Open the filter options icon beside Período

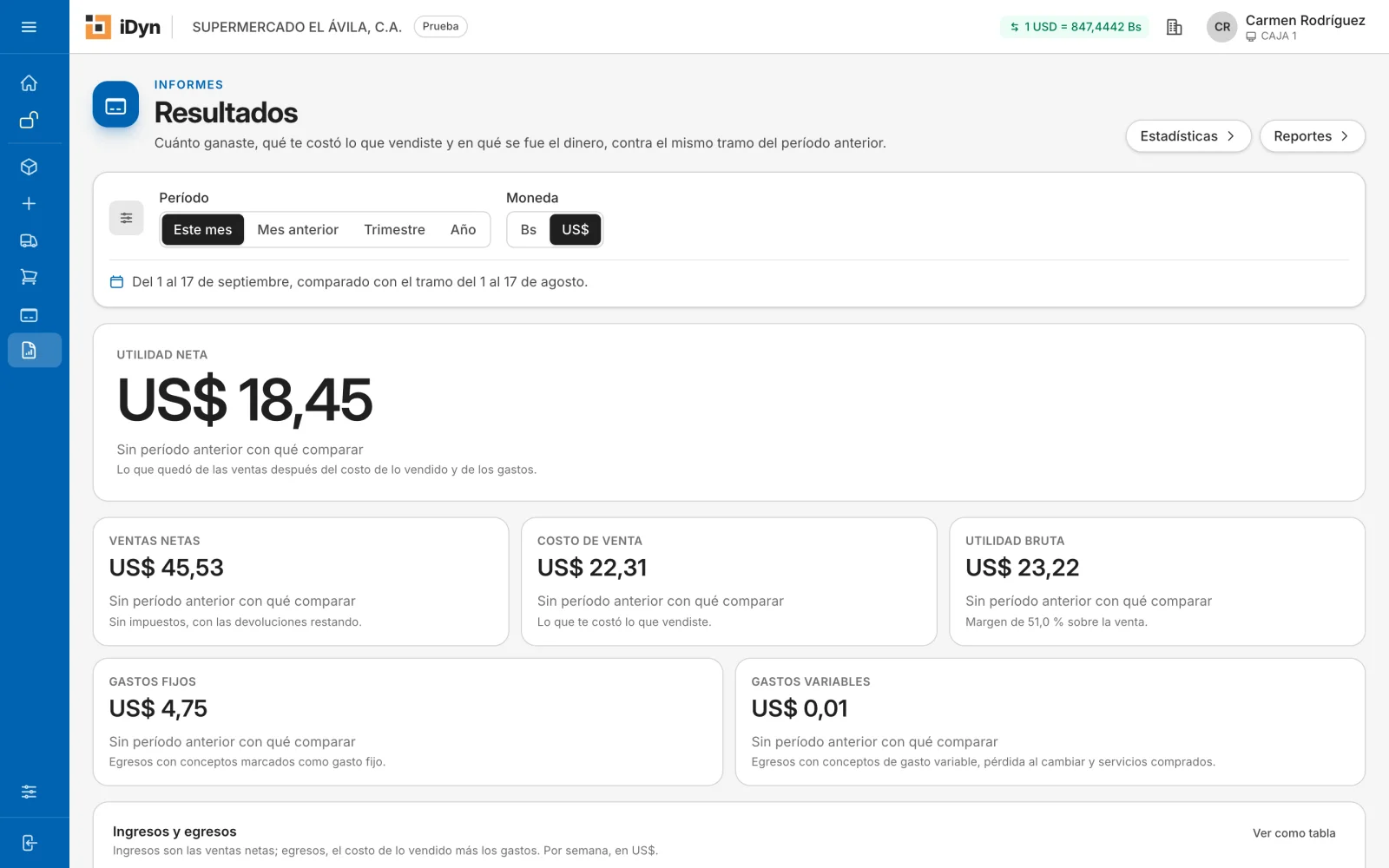click(126, 218)
